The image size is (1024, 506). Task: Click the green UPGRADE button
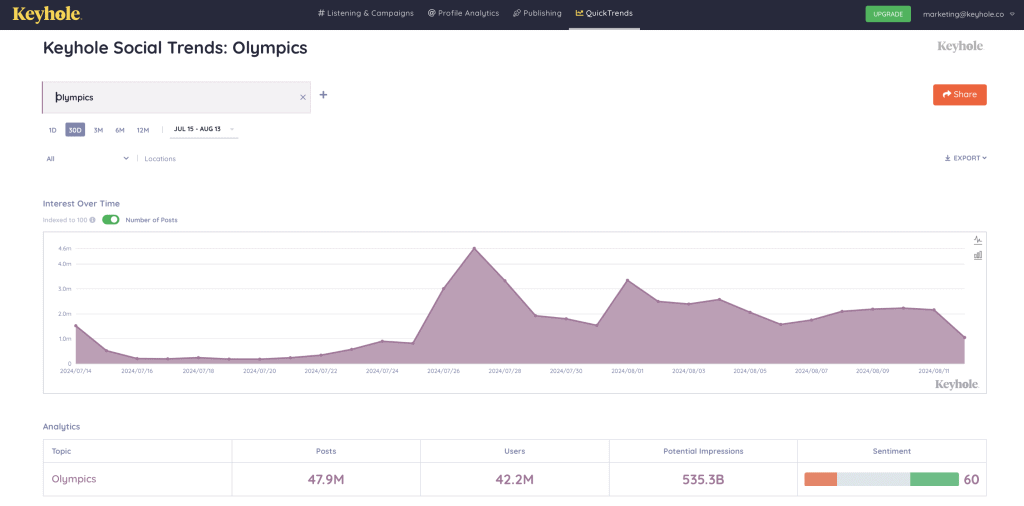(888, 14)
